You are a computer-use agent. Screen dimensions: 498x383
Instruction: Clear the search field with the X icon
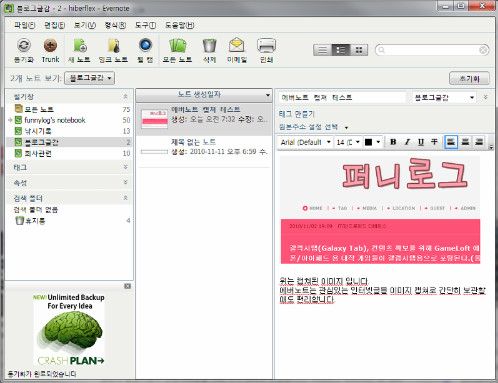[x=483, y=50]
